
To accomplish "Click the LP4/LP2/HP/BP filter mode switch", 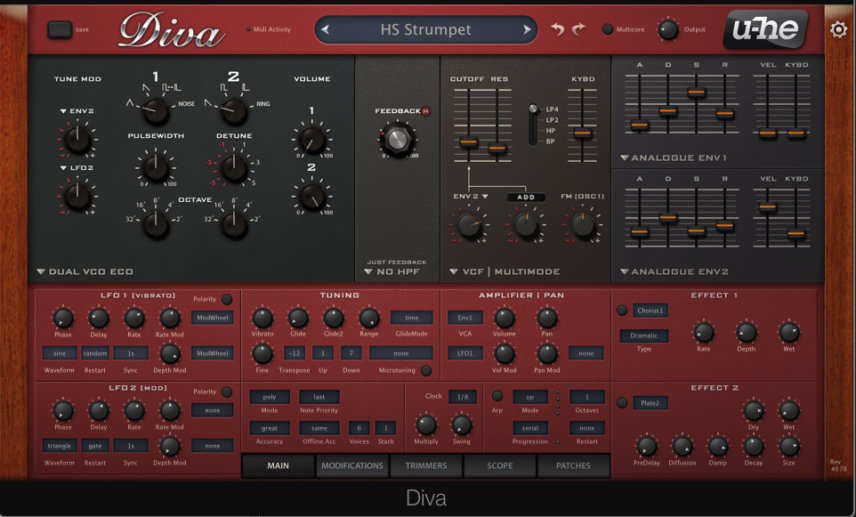I will click(533, 124).
